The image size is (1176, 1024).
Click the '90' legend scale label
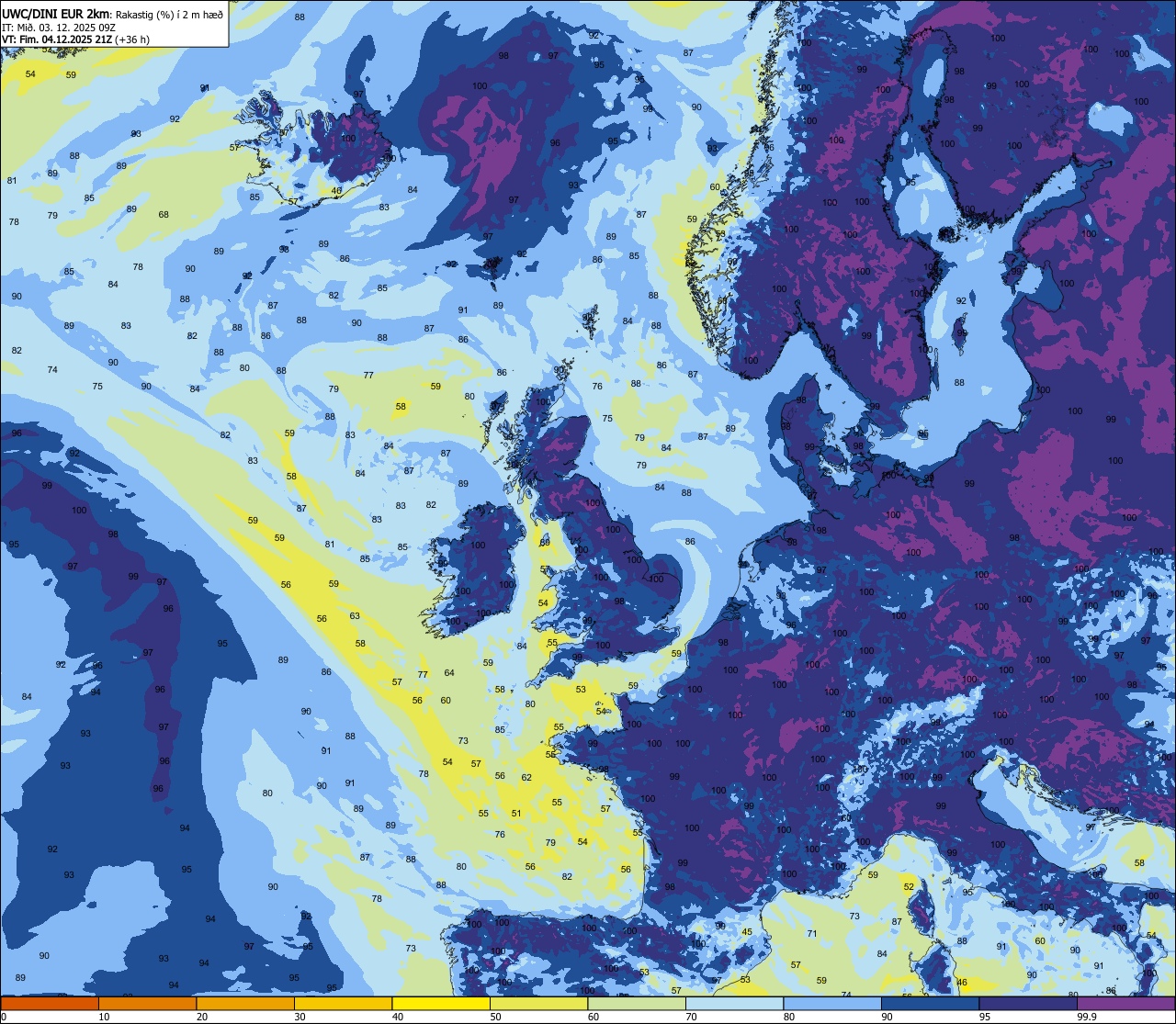[x=887, y=1017]
